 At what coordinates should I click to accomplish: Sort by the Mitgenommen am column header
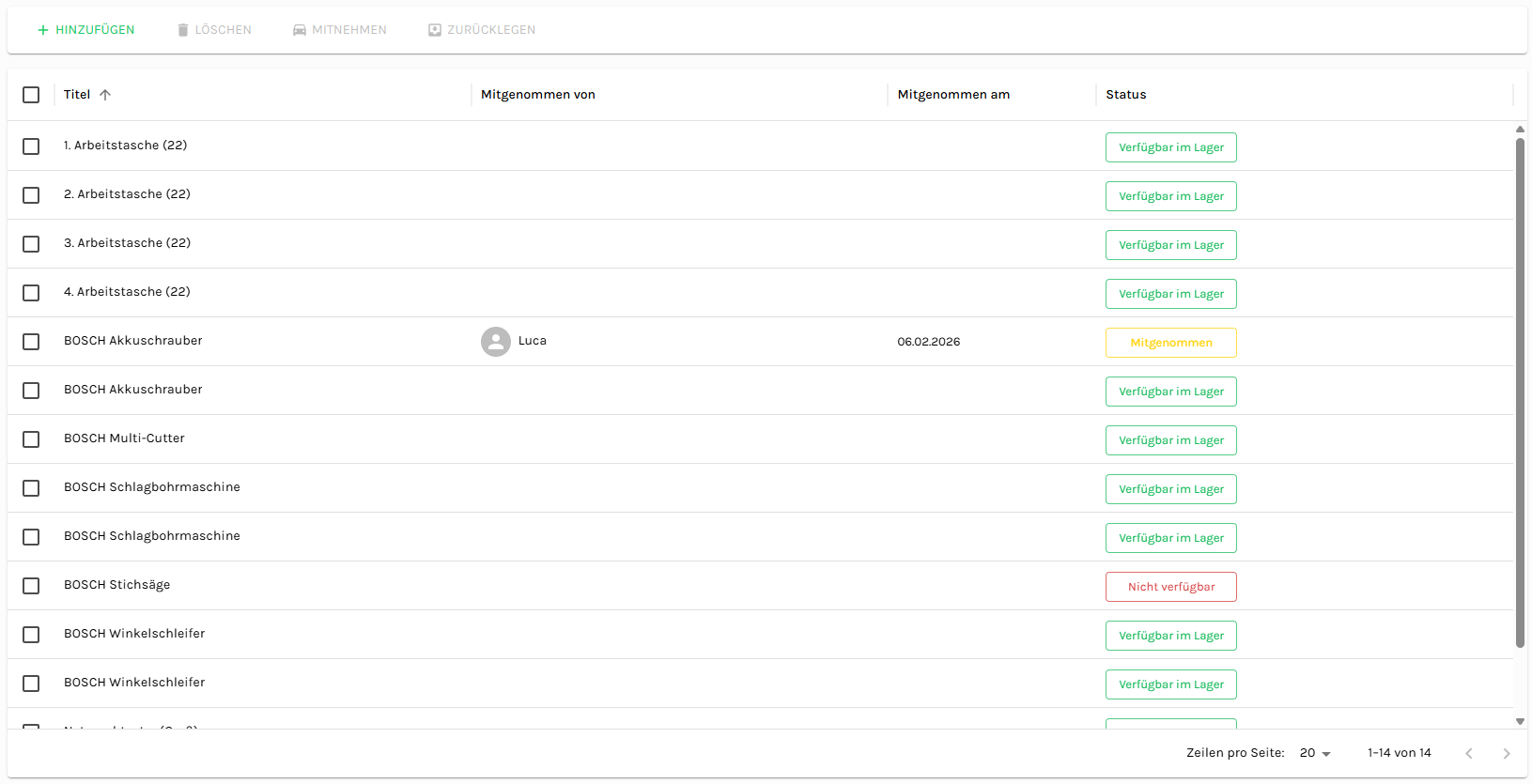click(x=952, y=95)
